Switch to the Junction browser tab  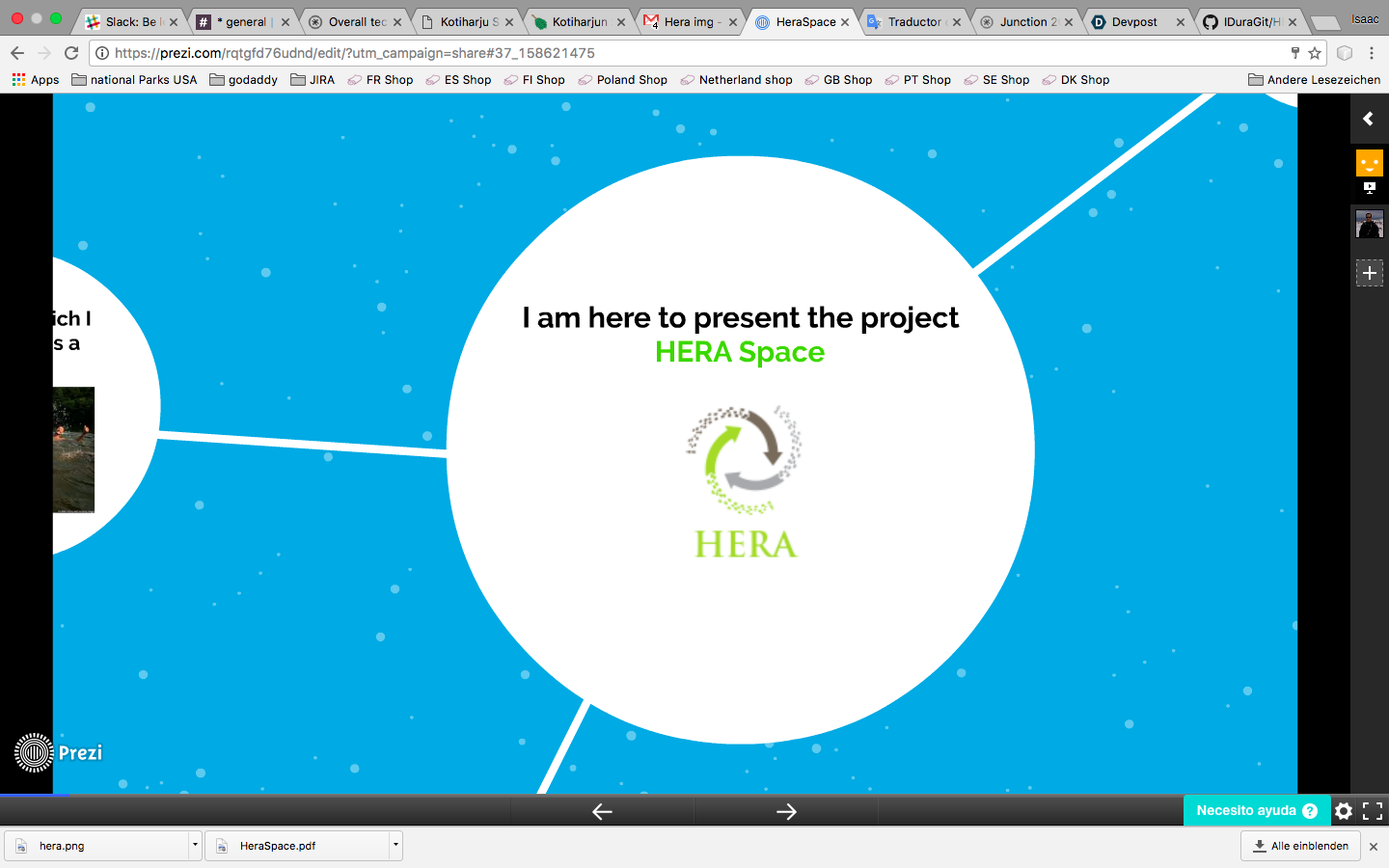(1024, 21)
